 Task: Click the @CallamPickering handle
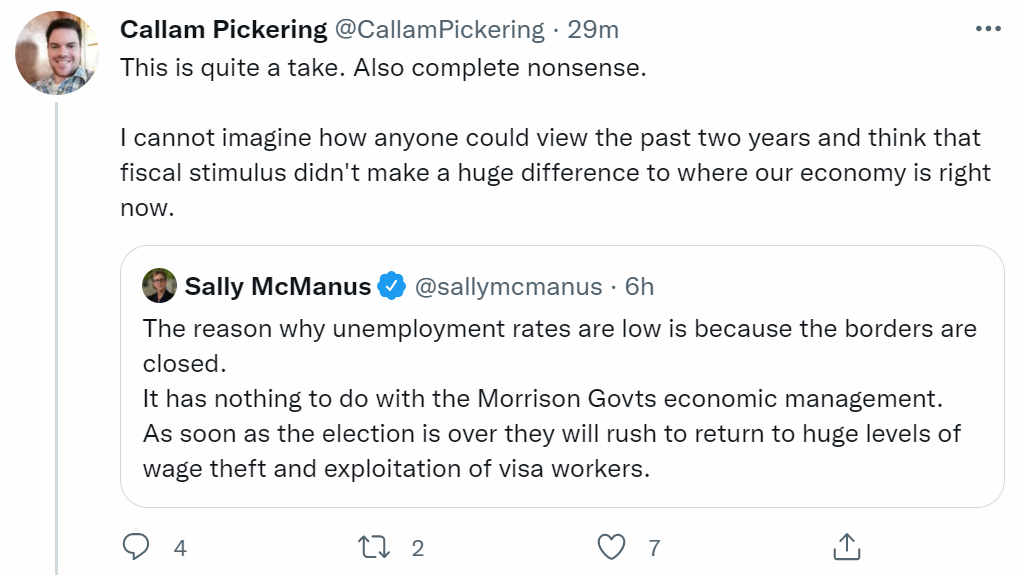(x=439, y=30)
